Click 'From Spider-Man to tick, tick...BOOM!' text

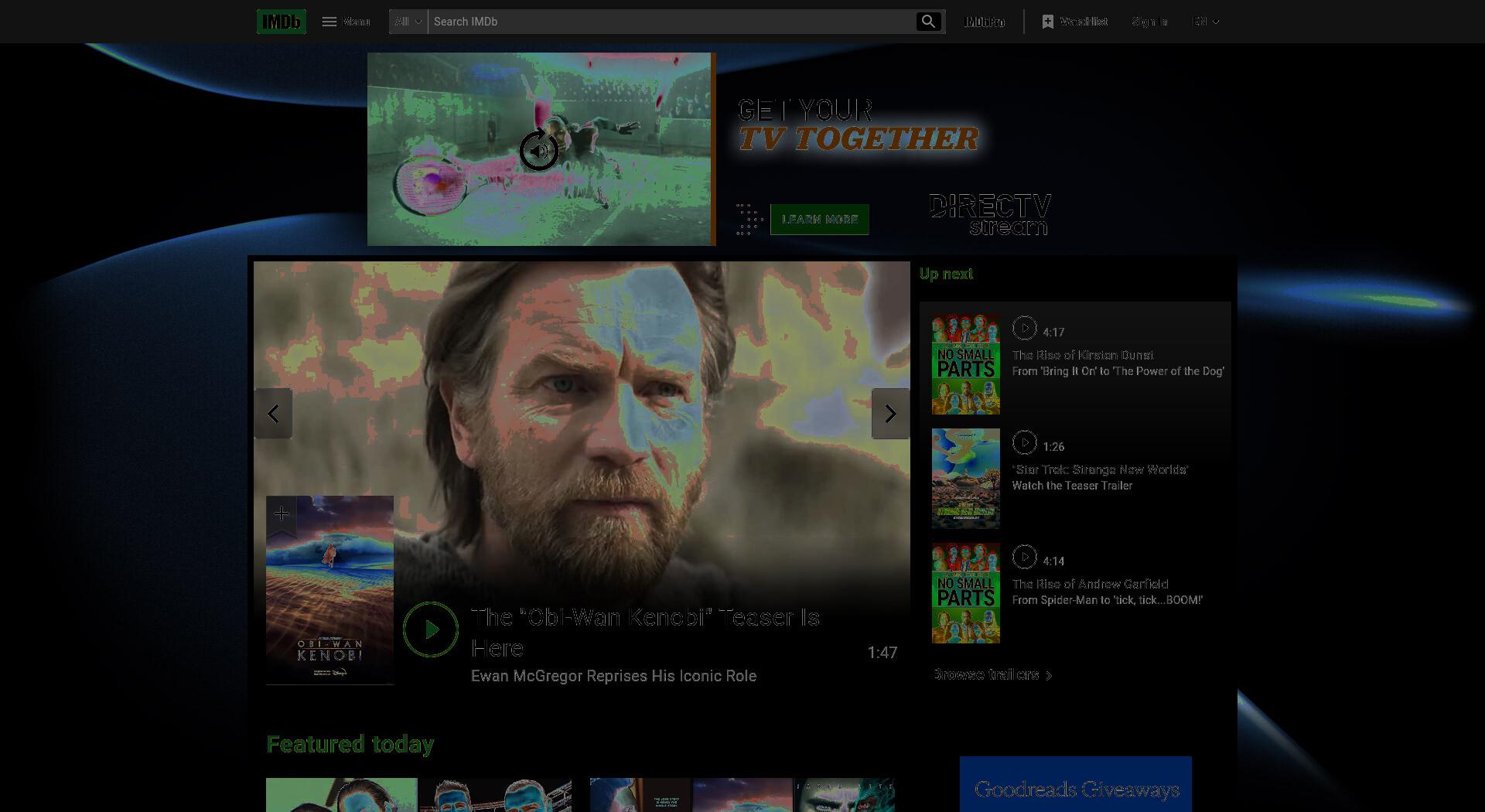(x=1108, y=600)
